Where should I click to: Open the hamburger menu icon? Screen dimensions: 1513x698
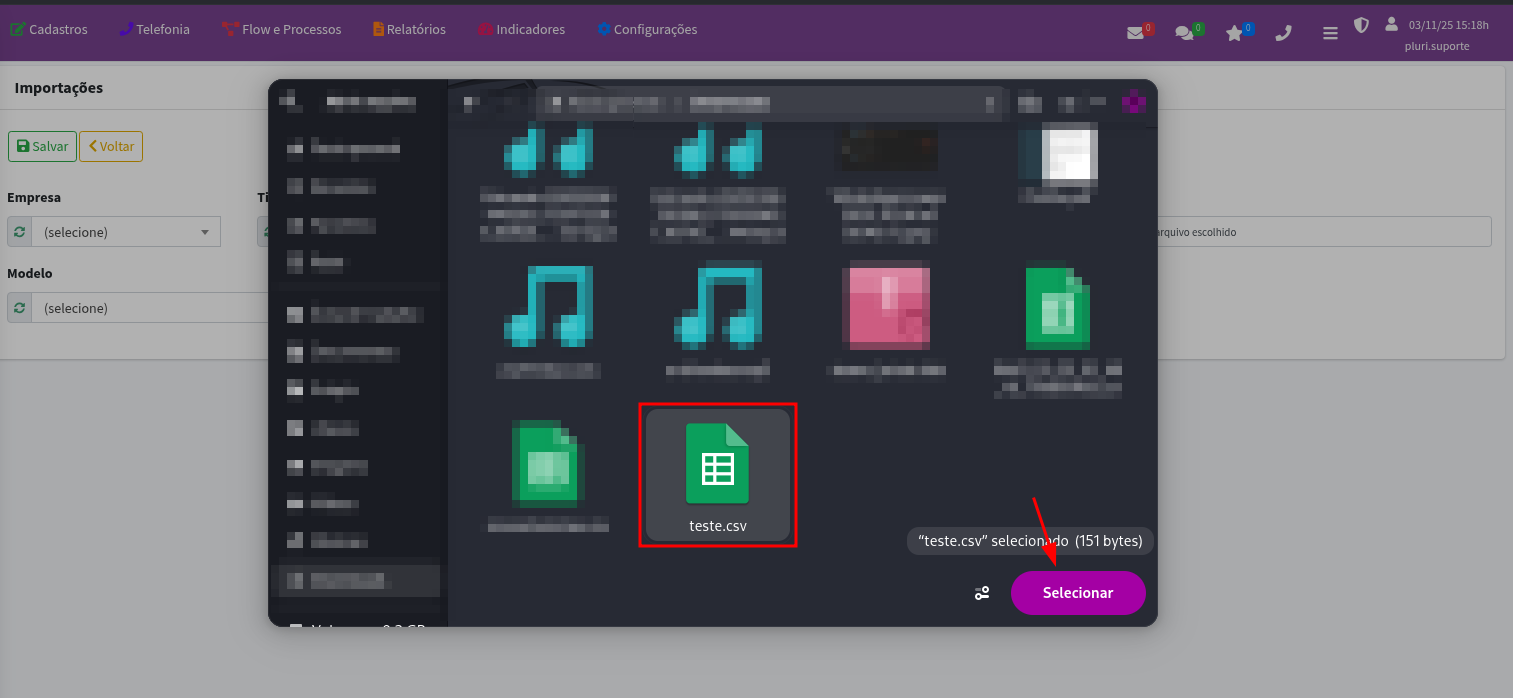click(x=1330, y=33)
